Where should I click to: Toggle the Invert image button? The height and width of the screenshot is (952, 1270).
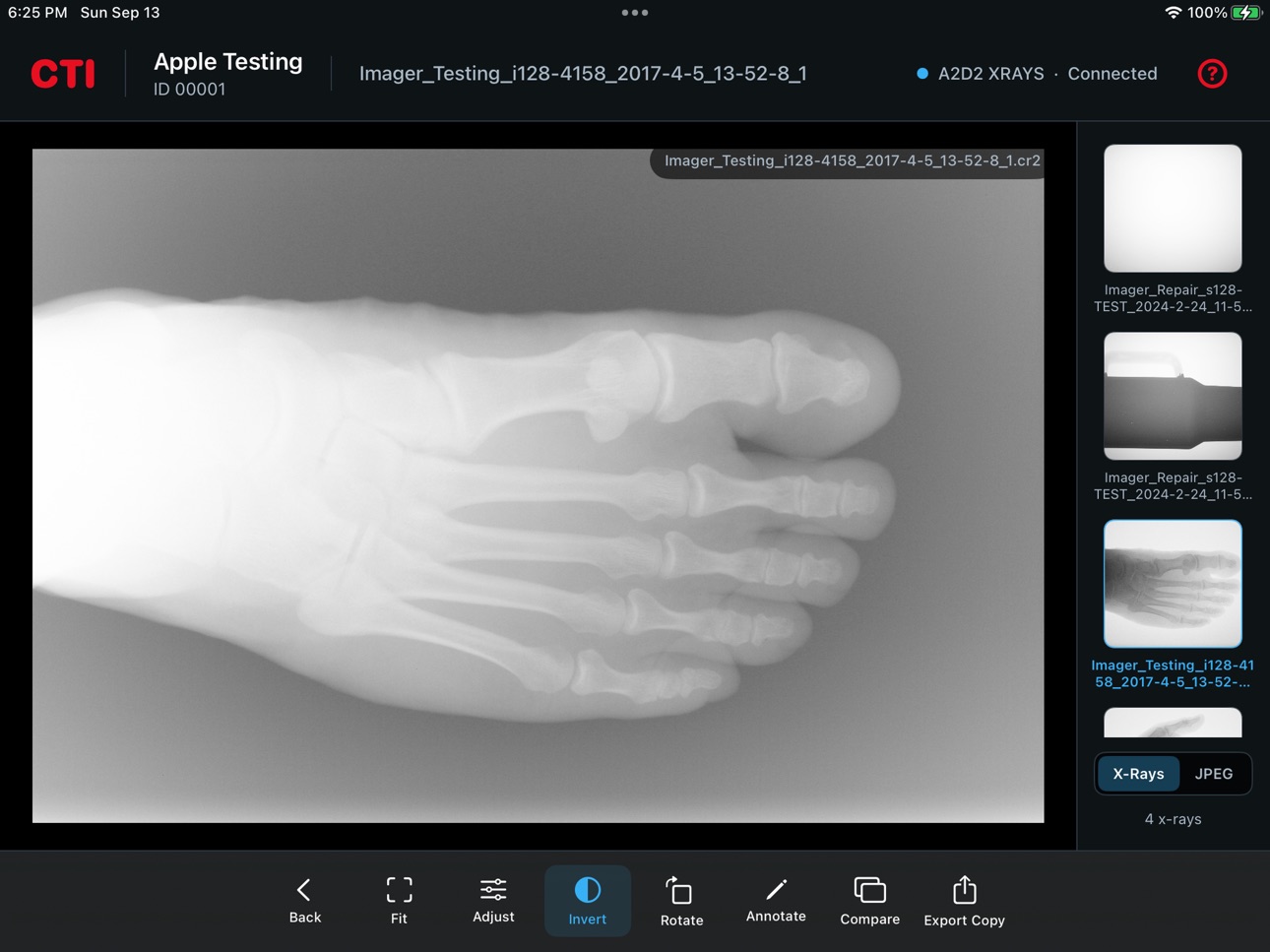588,900
